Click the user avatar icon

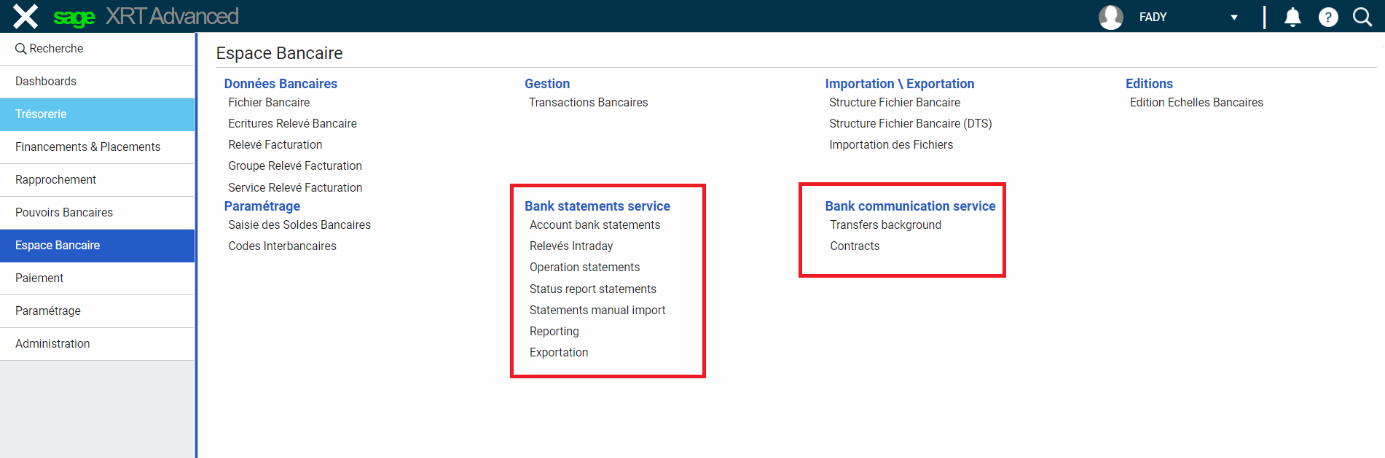[1110, 17]
